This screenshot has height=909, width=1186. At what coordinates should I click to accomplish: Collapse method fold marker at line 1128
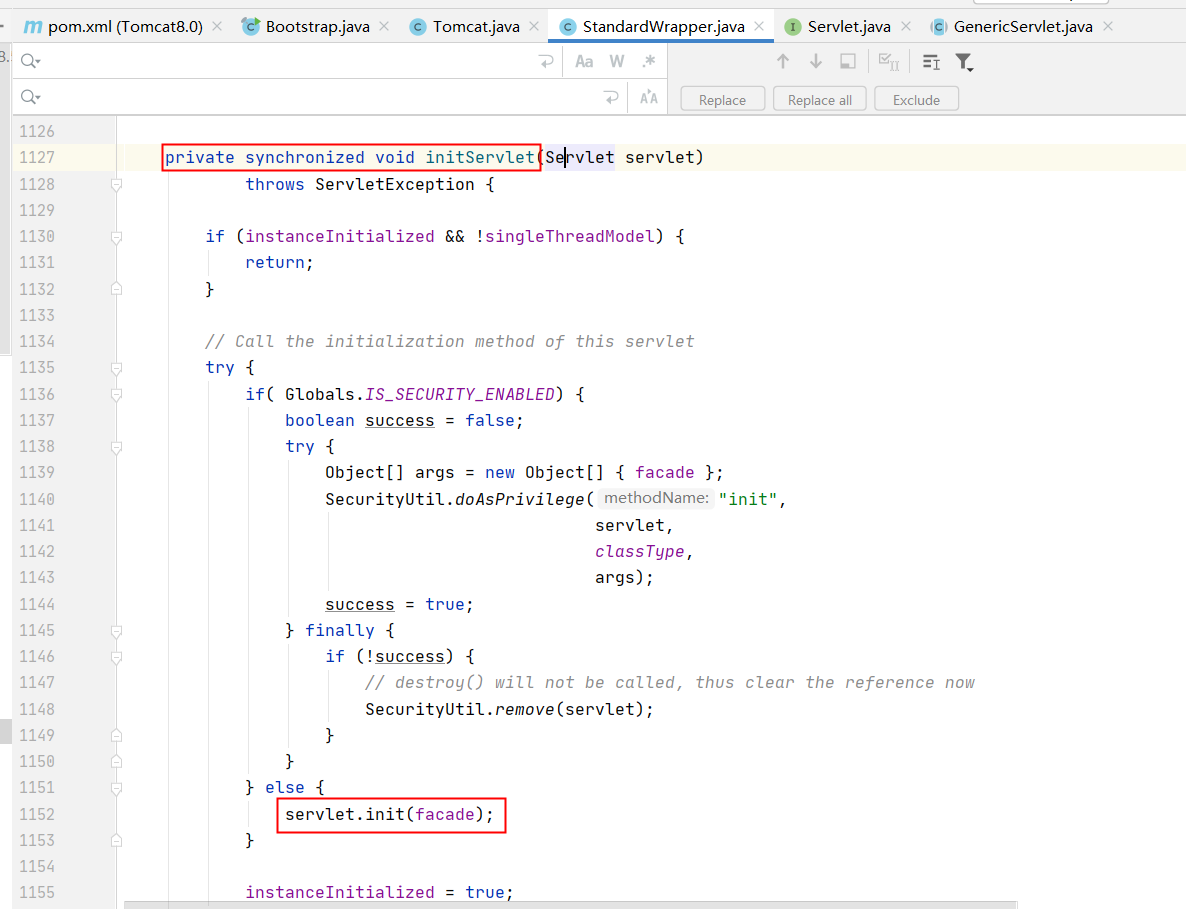116,185
